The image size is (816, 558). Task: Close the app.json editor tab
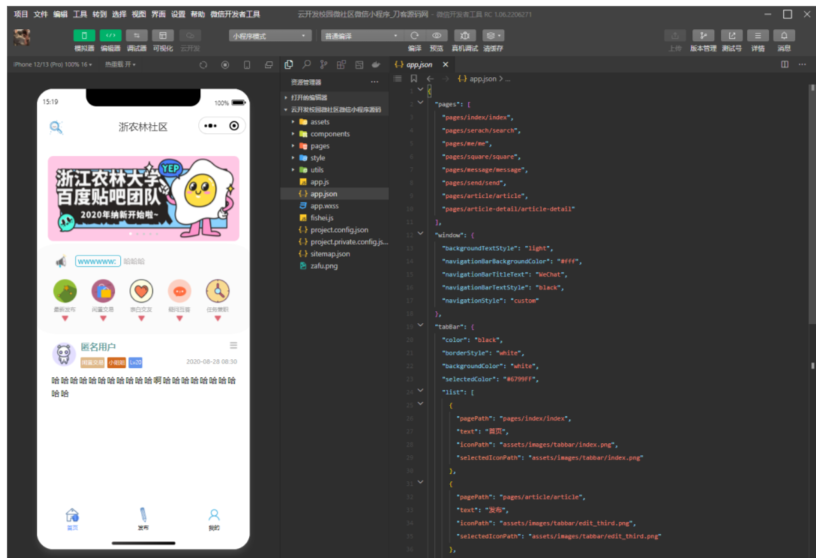point(446,64)
